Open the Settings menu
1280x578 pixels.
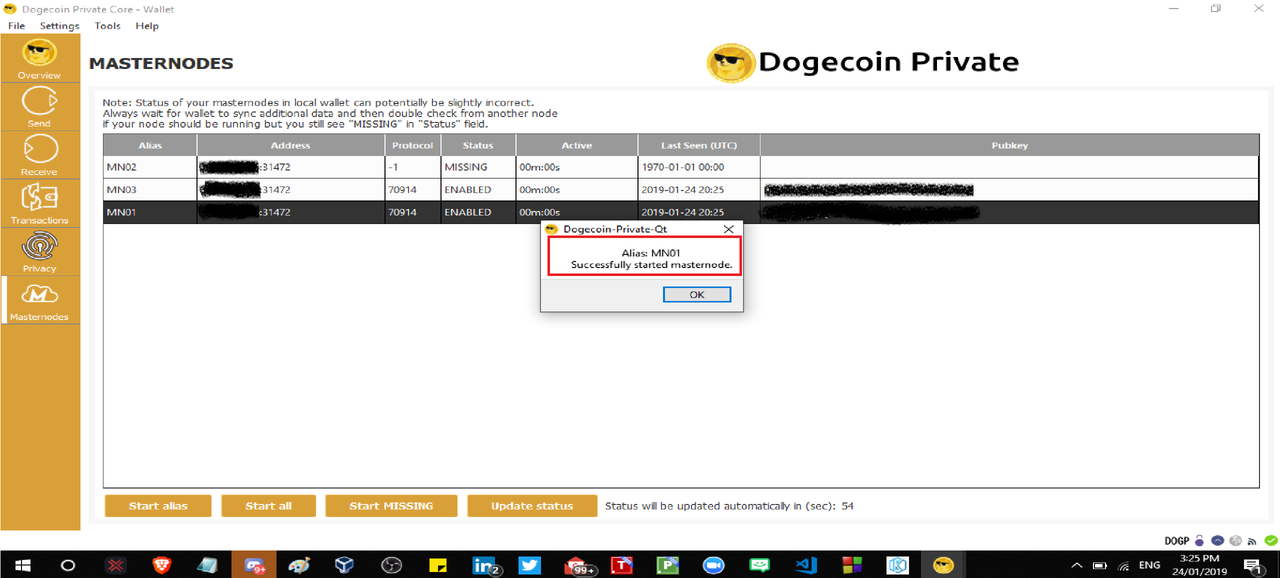coord(60,26)
